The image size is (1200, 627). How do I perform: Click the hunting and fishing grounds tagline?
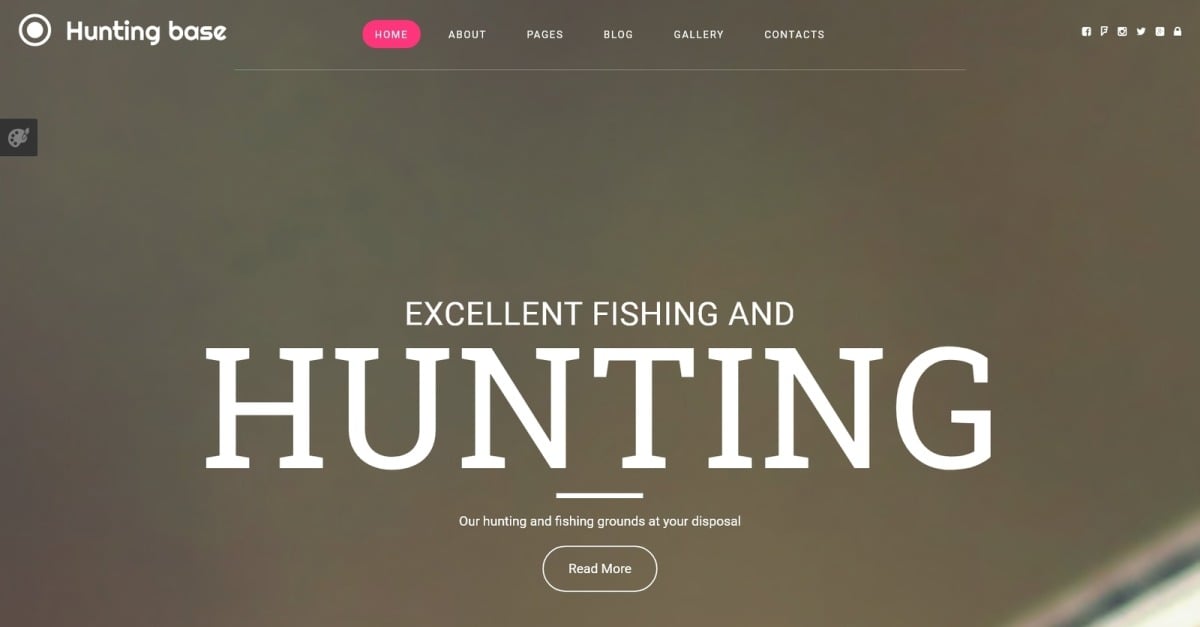(x=600, y=521)
